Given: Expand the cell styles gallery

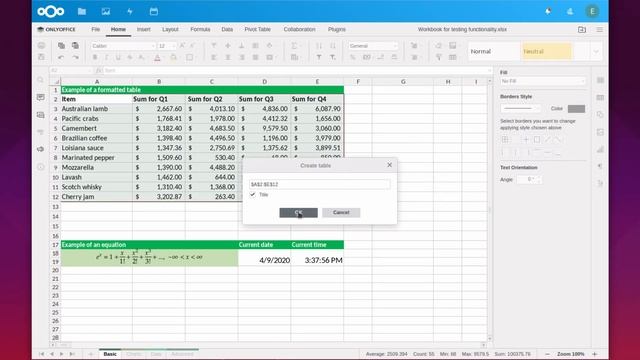Looking at the screenshot, I should [x=596, y=51].
